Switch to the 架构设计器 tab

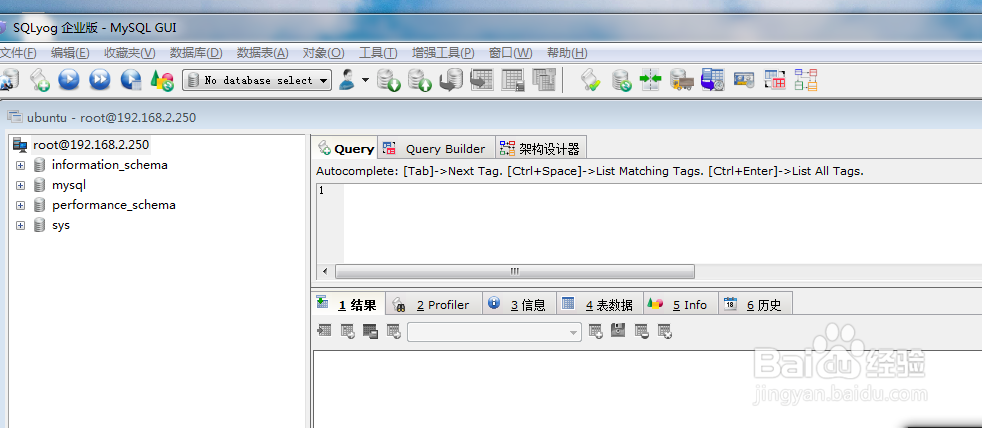[541, 149]
